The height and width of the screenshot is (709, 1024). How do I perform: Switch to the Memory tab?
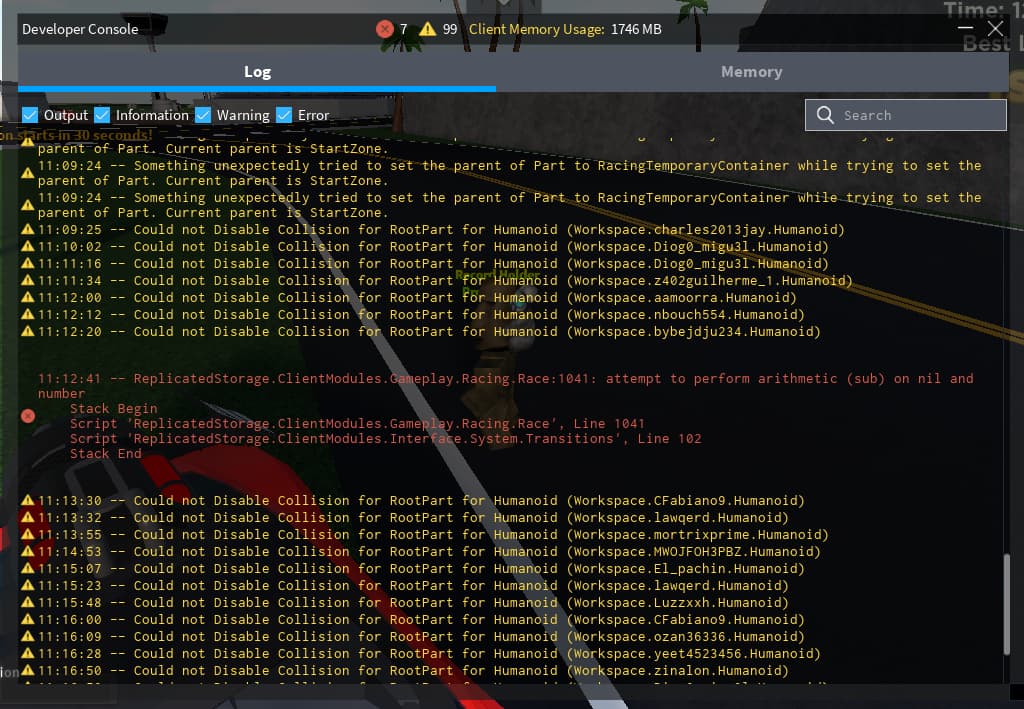pos(752,71)
